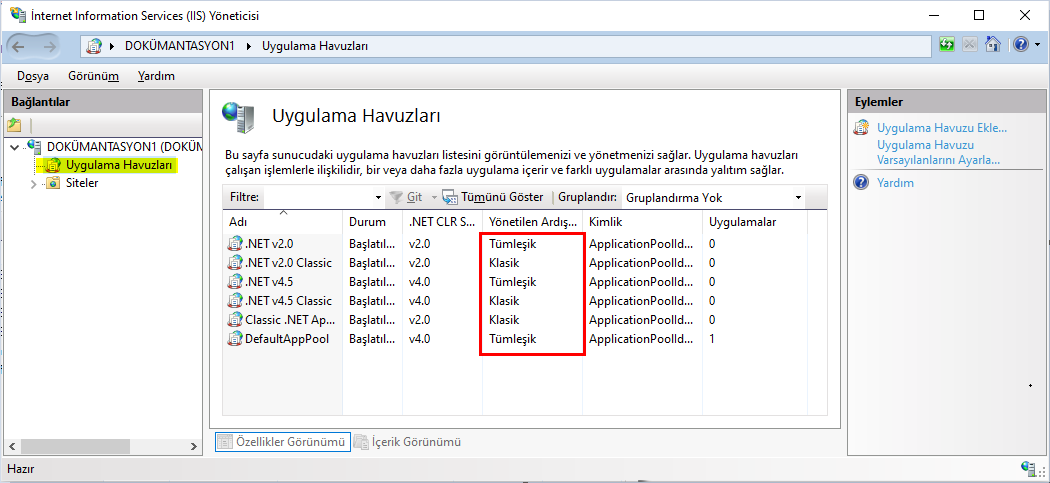The width and height of the screenshot is (1050, 483).
Task: Sort by the Durum column header
Action: click(373, 222)
